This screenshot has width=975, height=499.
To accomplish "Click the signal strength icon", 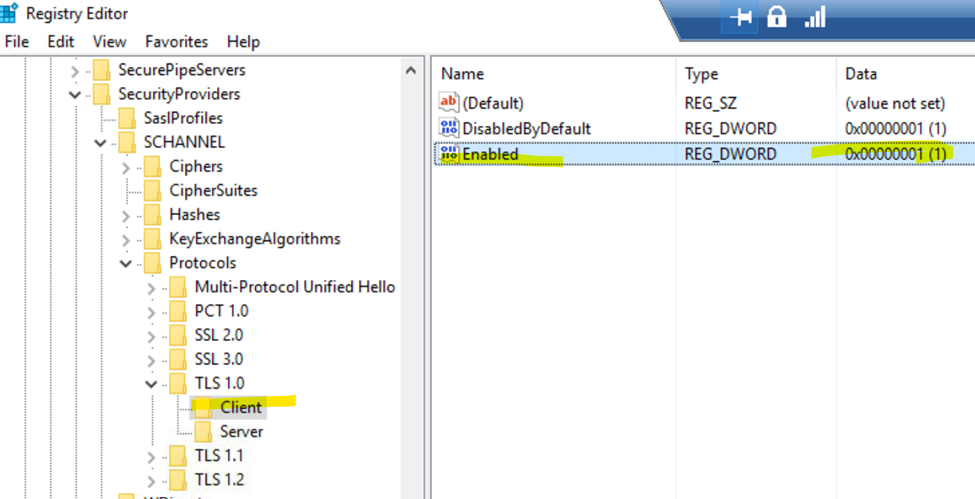I will coord(815,17).
